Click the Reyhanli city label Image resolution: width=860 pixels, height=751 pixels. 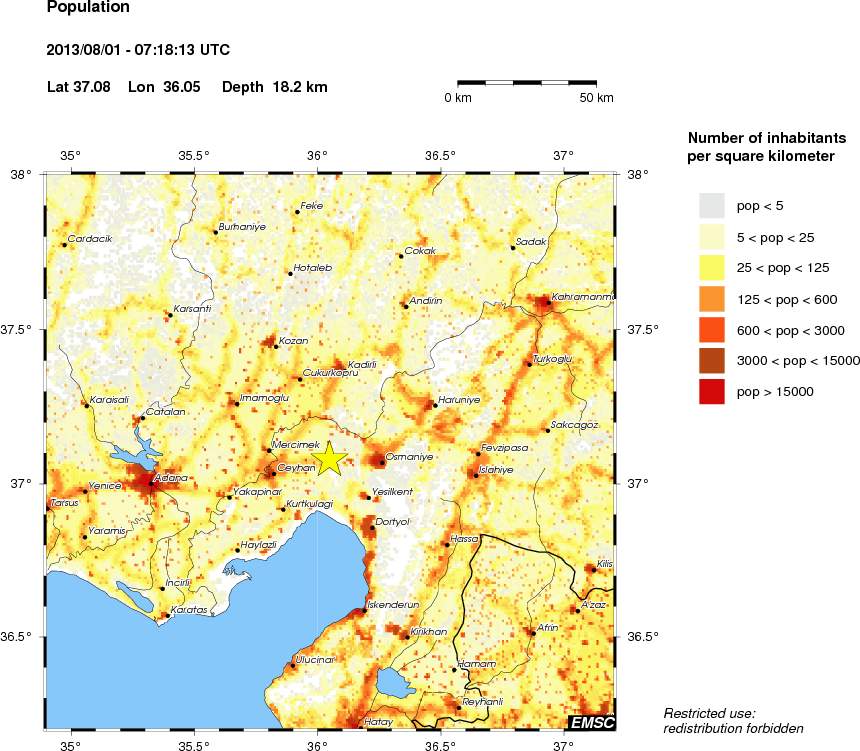tap(483, 702)
